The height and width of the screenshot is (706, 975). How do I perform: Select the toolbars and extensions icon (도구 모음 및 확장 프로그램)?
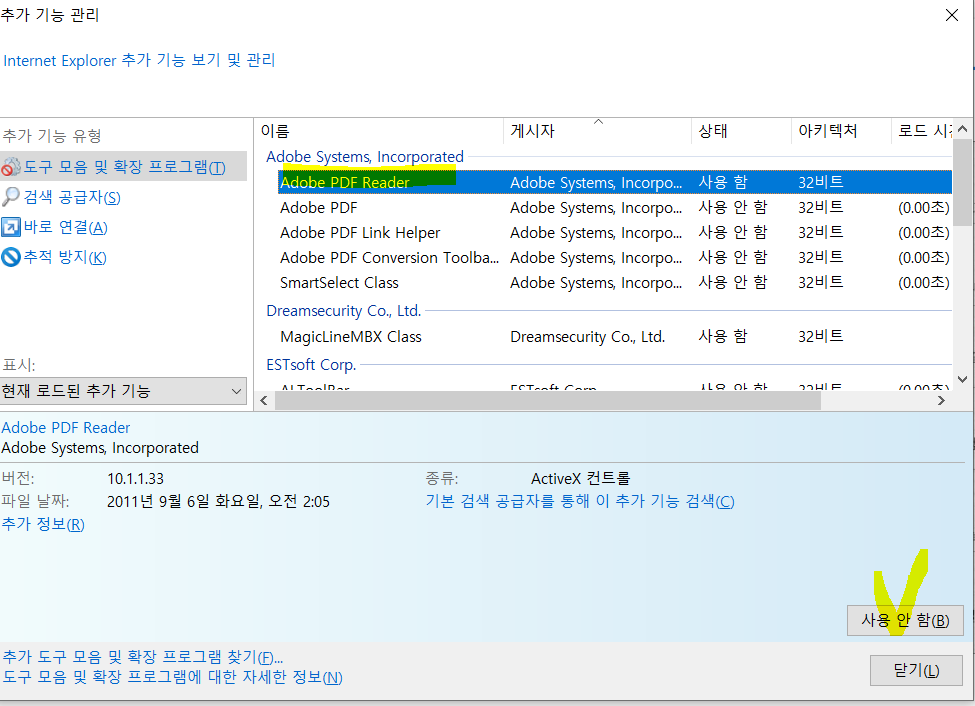coord(11,167)
